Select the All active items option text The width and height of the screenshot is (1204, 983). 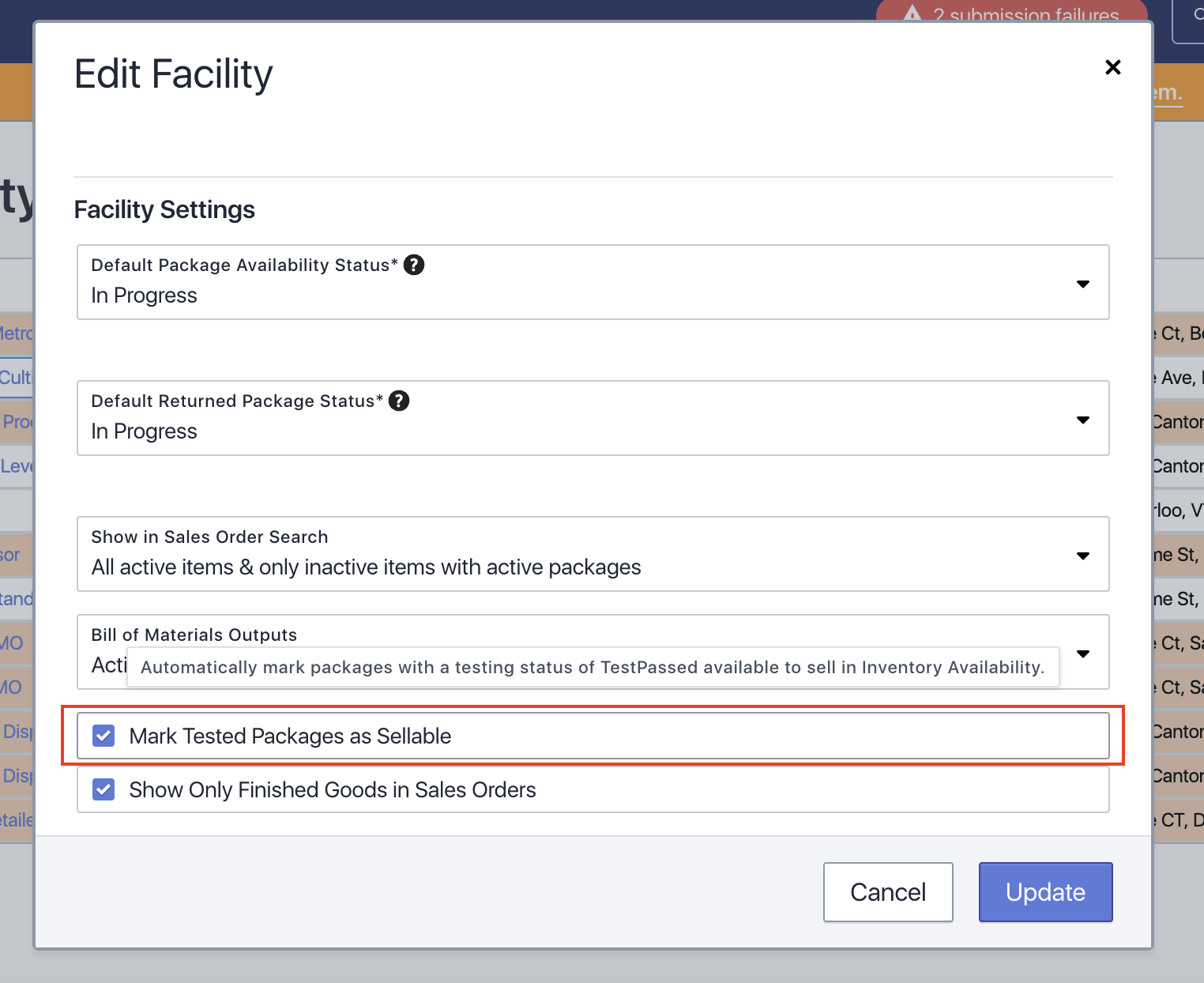366,567
